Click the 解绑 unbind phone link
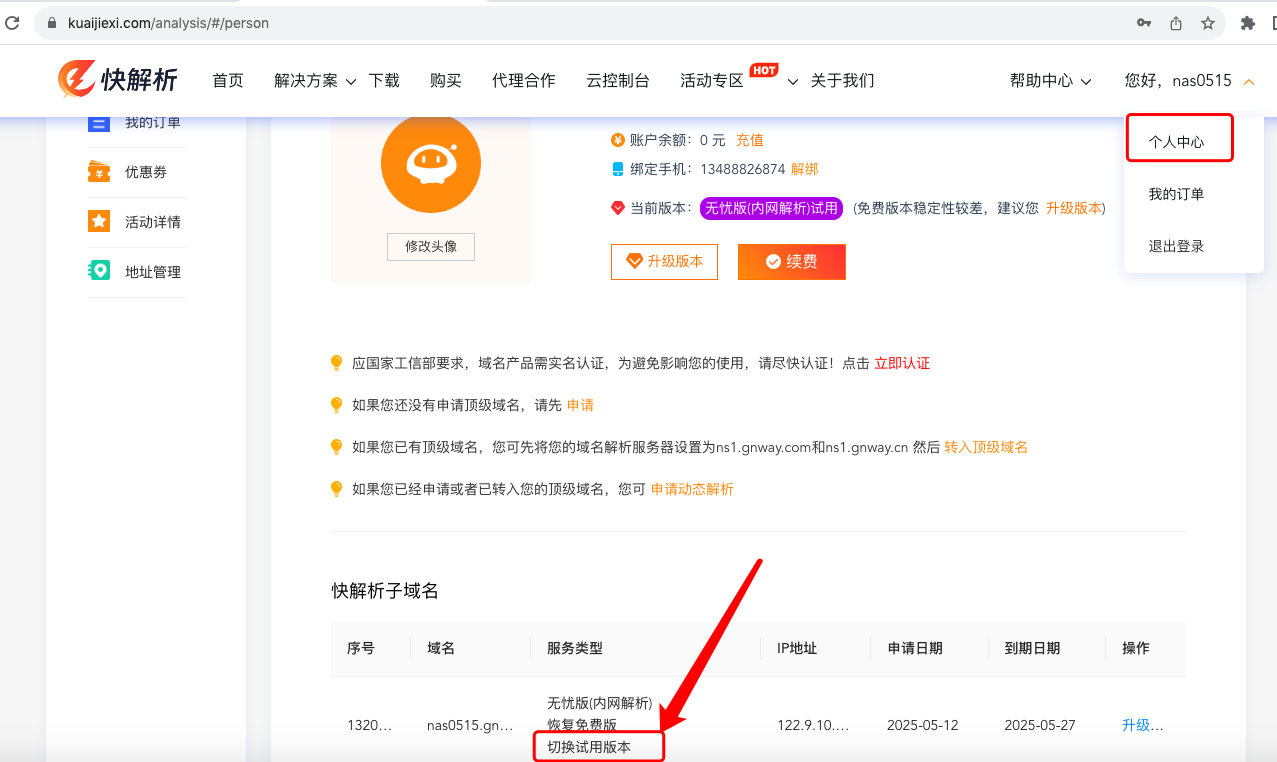The height and width of the screenshot is (762, 1277). (x=805, y=169)
